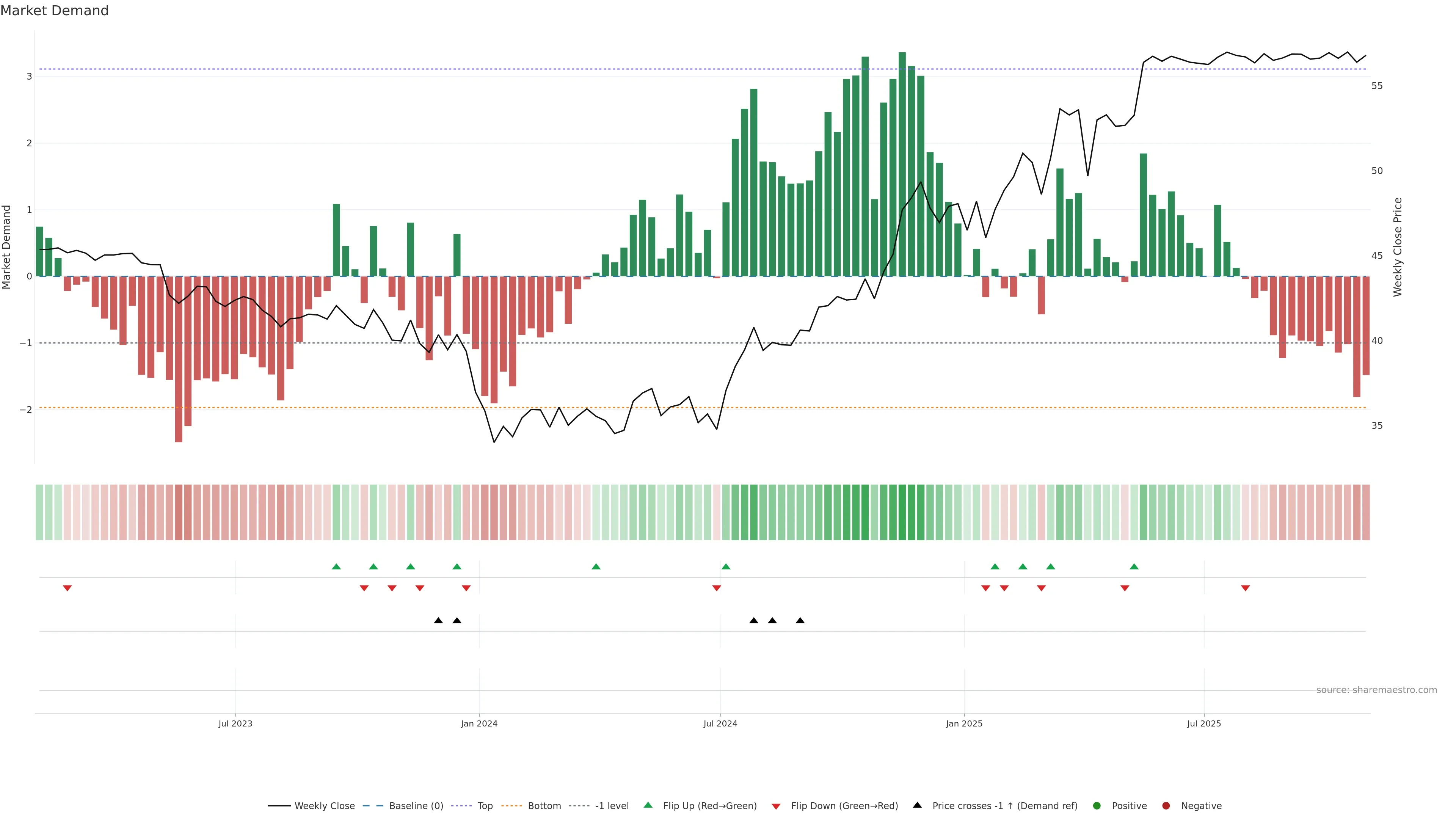Image resolution: width=1456 pixels, height=819 pixels.
Task: Click the Weekly Close Price axis title
Action: click(1397, 247)
